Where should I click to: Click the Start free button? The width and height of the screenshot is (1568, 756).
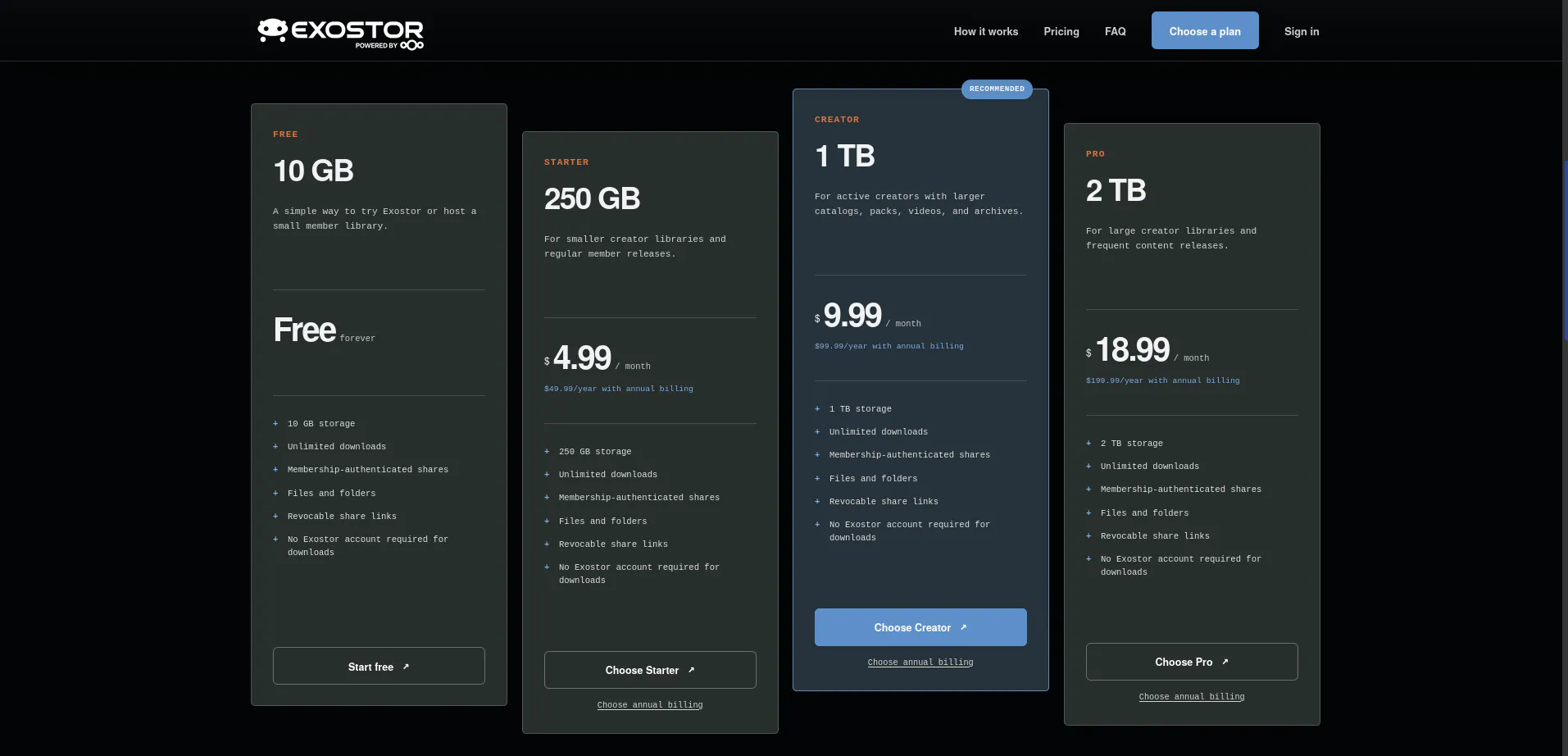coord(379,666)
